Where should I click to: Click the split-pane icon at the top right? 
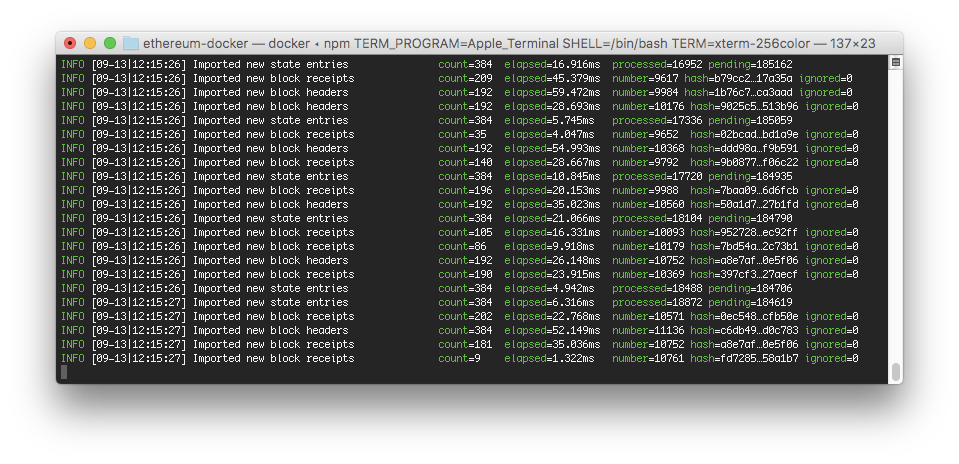[x=895, y=62]
